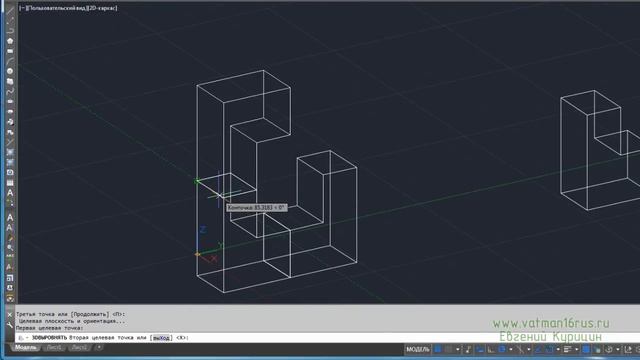Switch to the Лист2 layout tab
The height and width of the screenshot is (360, 640).
[79, 348]
